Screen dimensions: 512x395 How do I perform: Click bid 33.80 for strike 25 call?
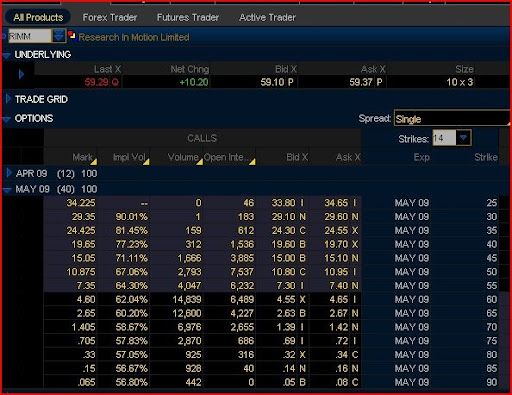283,203
